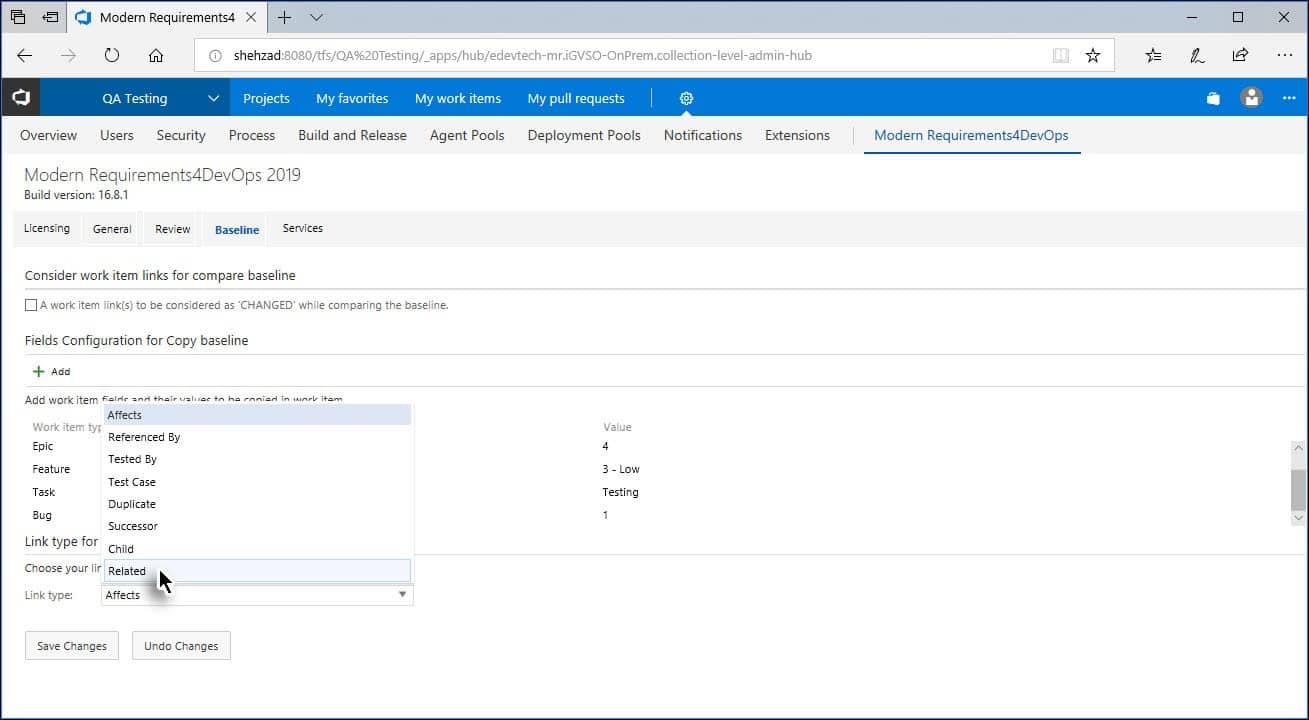Open a new browser tab
Image resolution: width=1309 pixels, height=720 pixels.
[x=285, y=17]
